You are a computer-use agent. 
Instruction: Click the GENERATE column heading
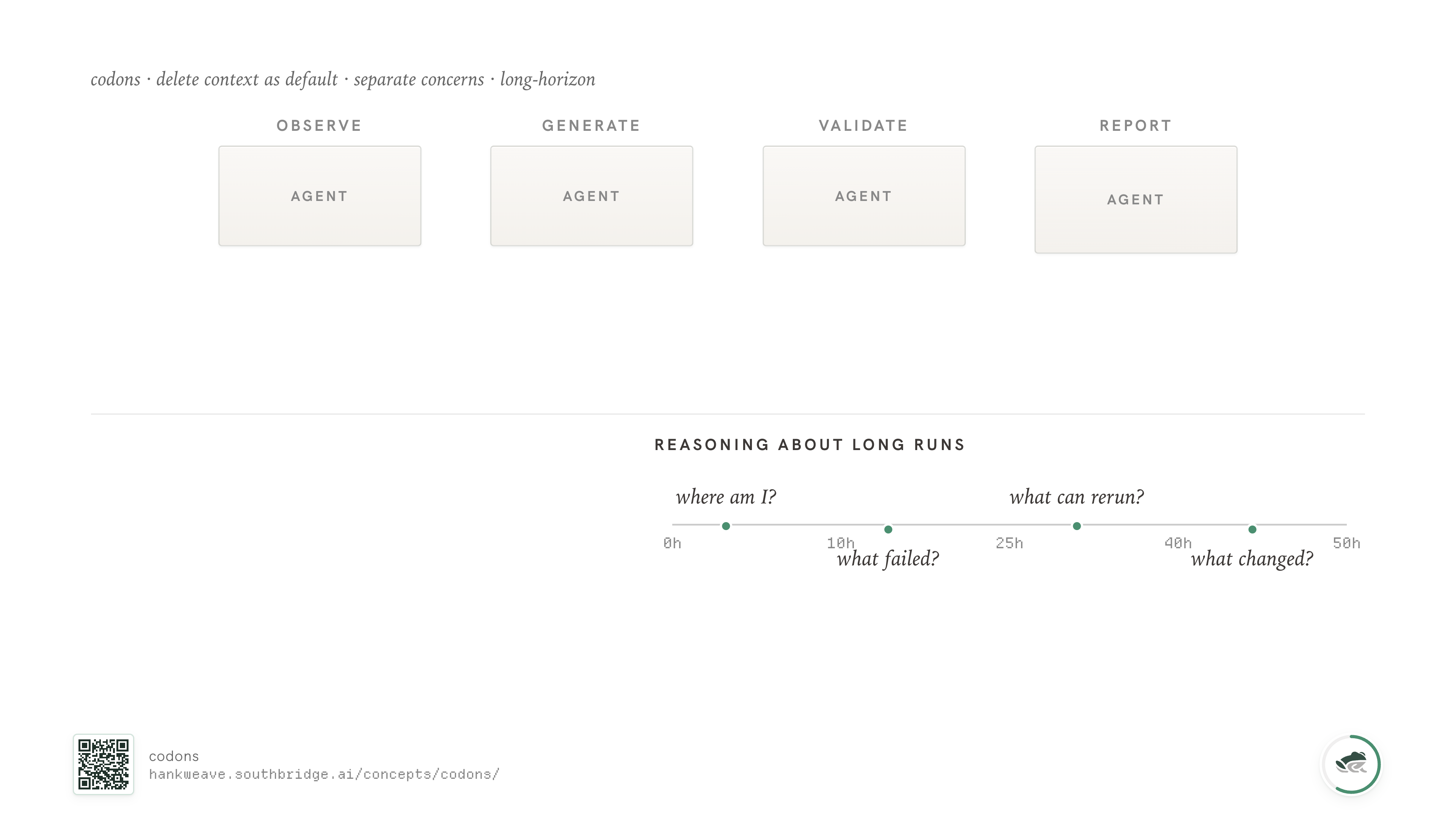click(591, 126)
